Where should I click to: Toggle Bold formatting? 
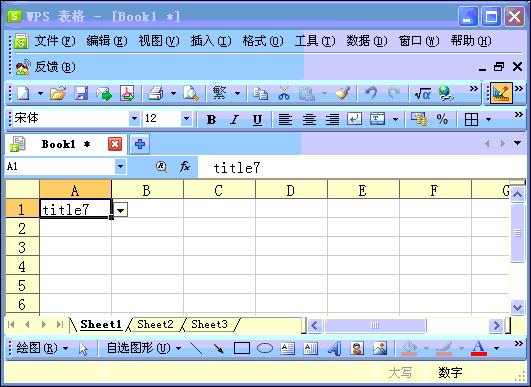tap(211, 120)
